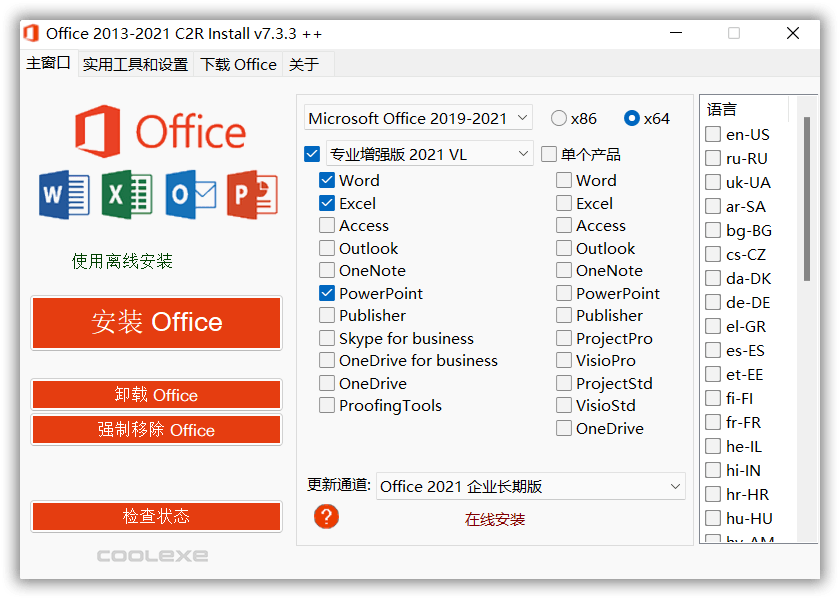The width and height of the screenshot is (840, 599).
Task: Select the x86 architecture radio button
Action: (x=559, y=118)
